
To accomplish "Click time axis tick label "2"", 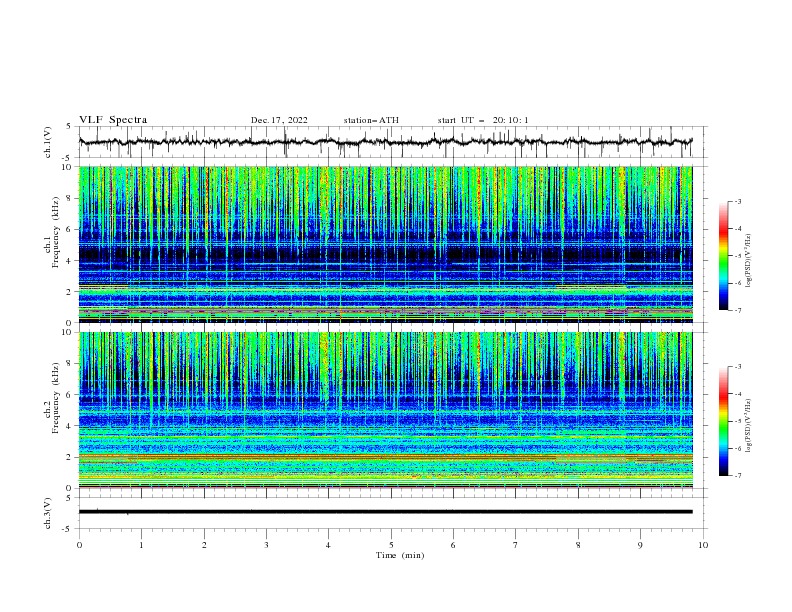I will coord(204,545).
